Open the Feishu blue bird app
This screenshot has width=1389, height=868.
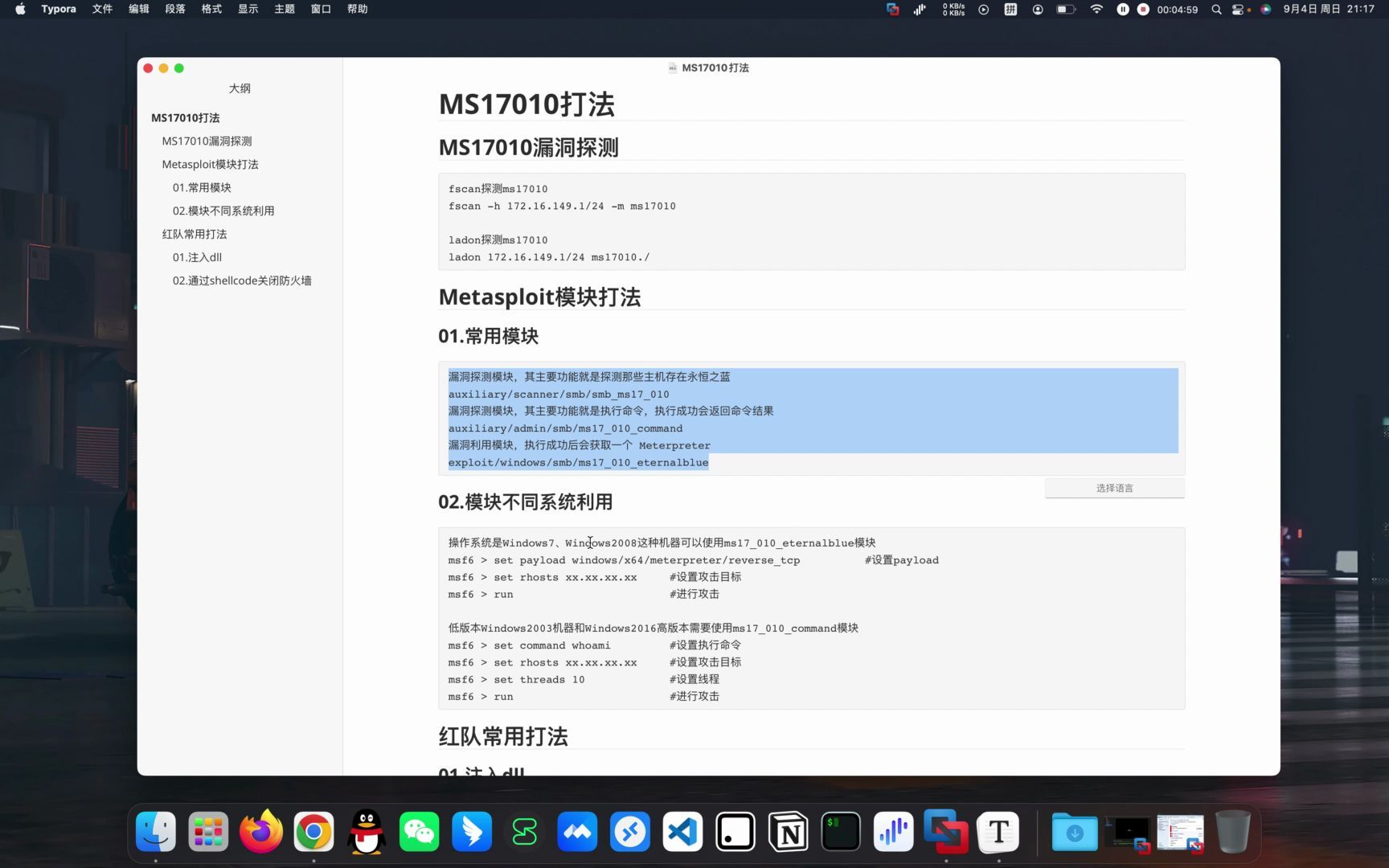(x=472, y=832)
